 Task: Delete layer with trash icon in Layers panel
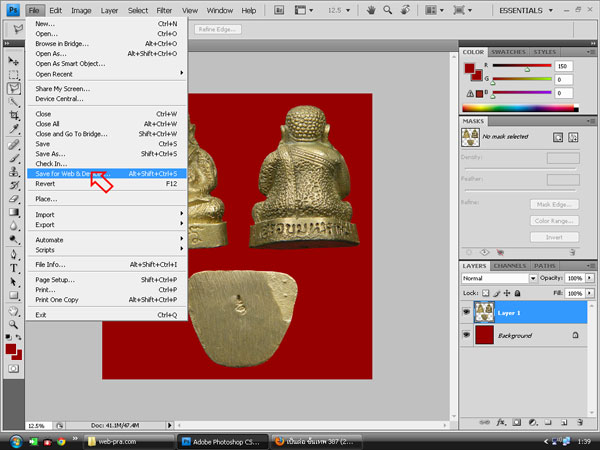click(x=580, y=422)
